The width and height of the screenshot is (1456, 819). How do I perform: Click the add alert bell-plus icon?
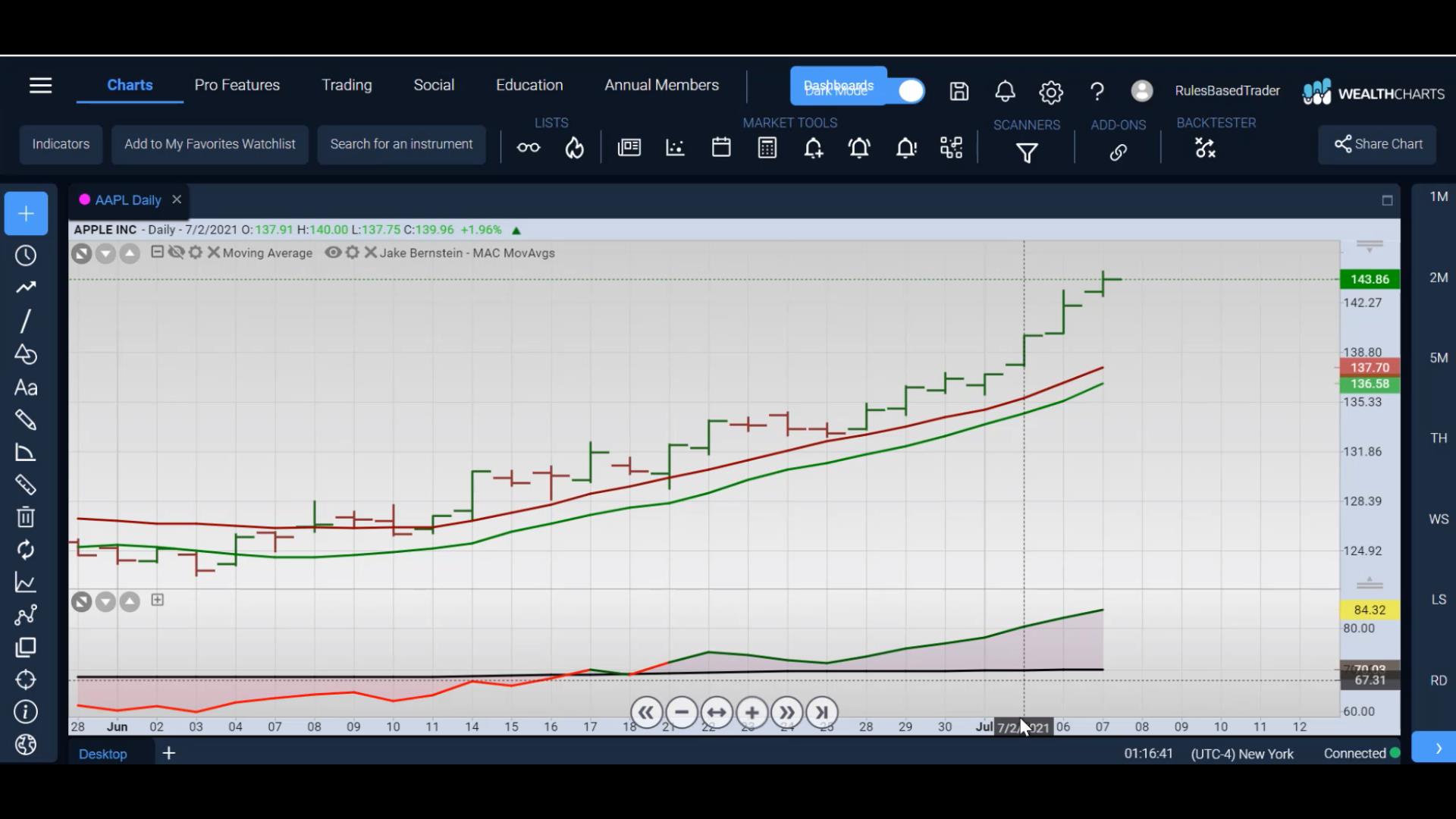pyautogui.click(x=814, y=148)
